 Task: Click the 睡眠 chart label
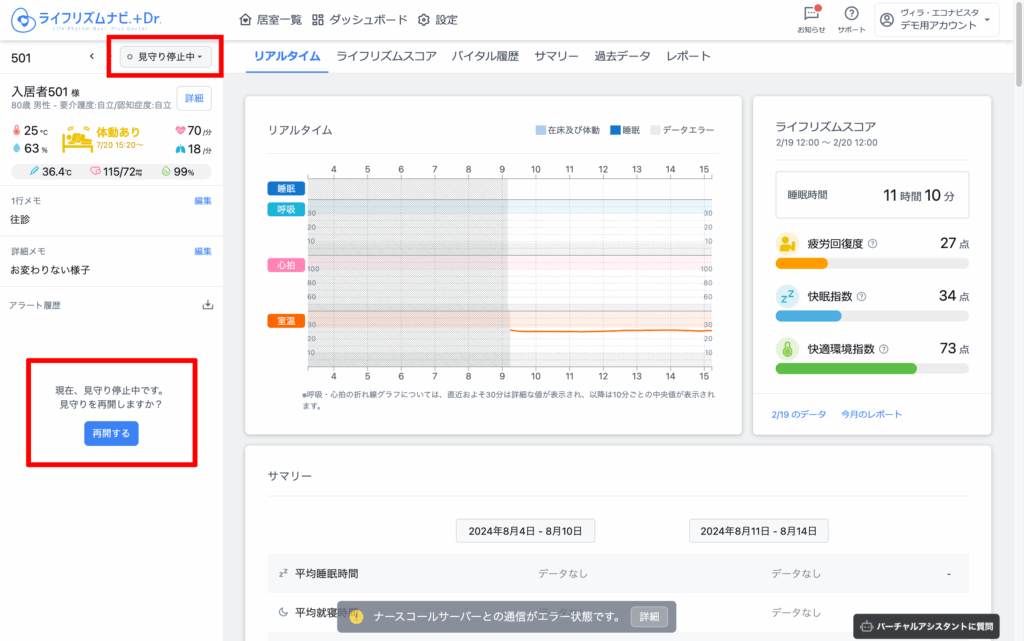click(286, 189)
